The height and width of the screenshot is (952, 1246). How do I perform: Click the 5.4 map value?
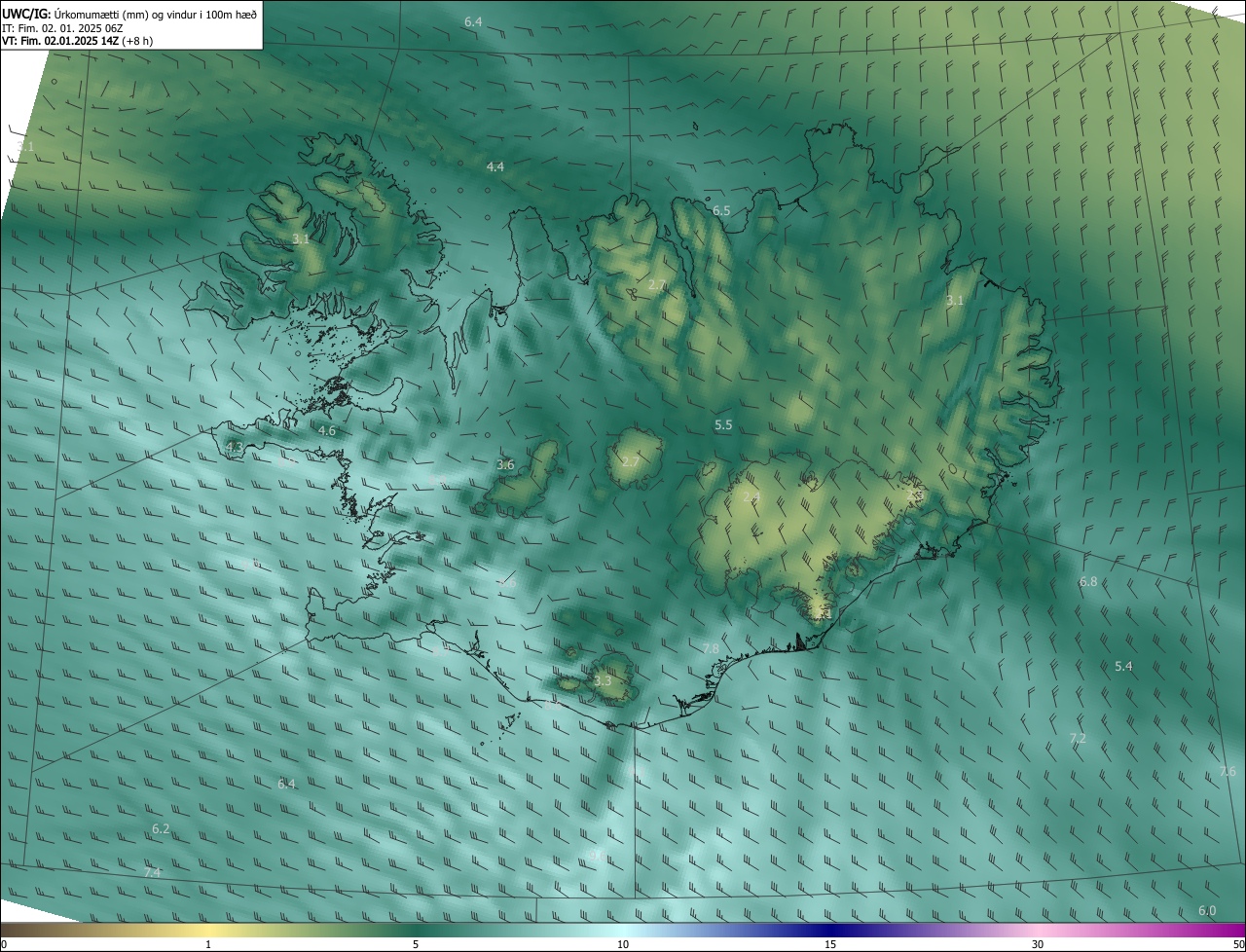(x=1123, y=667)
